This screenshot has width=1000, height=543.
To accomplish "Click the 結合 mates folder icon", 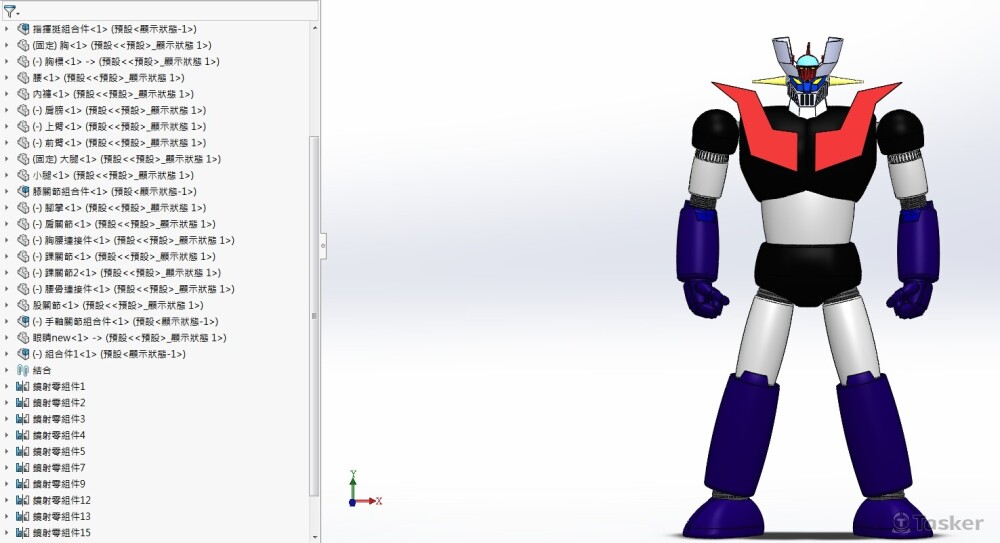I will coord(24,370).
